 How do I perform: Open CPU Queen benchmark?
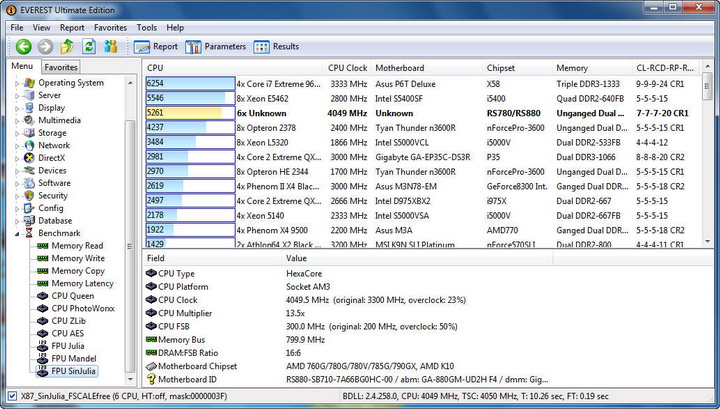[x=73, y=296]
